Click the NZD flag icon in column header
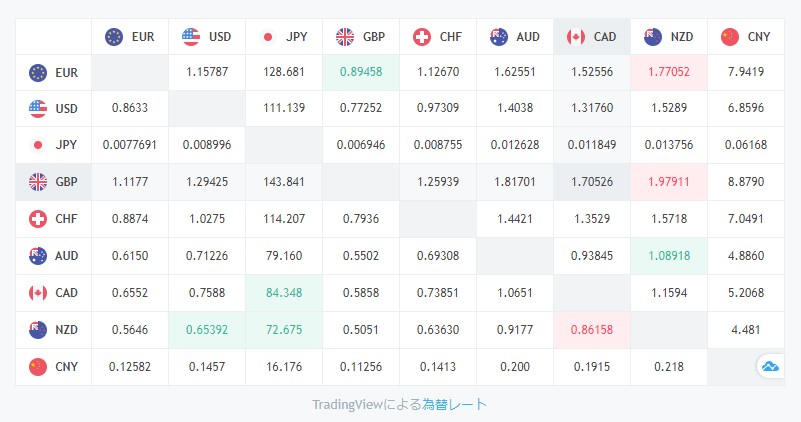The height and width of the screenshot is (422, 801). click(652, 37)
